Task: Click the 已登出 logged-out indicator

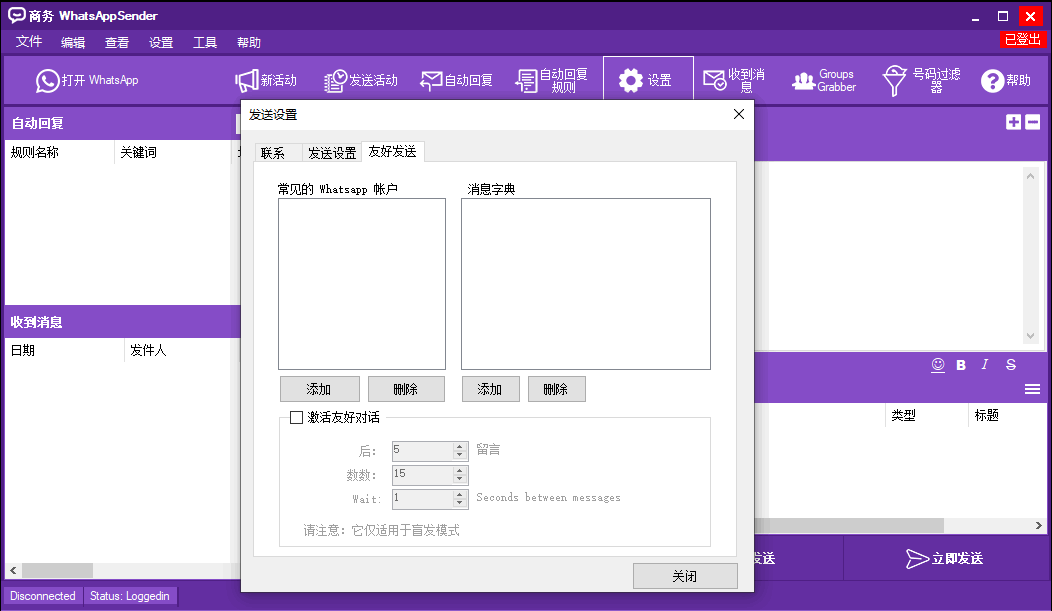Action: click(x=1022, y=39)
